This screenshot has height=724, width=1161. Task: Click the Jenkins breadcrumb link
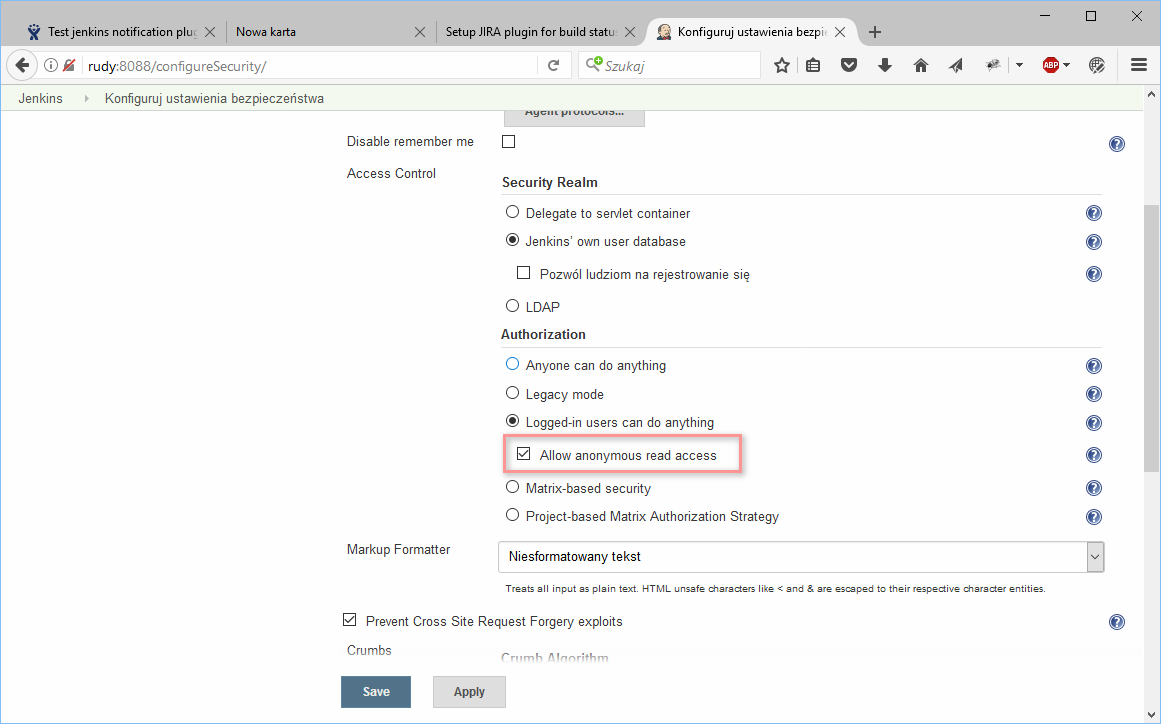click(40, 98)
